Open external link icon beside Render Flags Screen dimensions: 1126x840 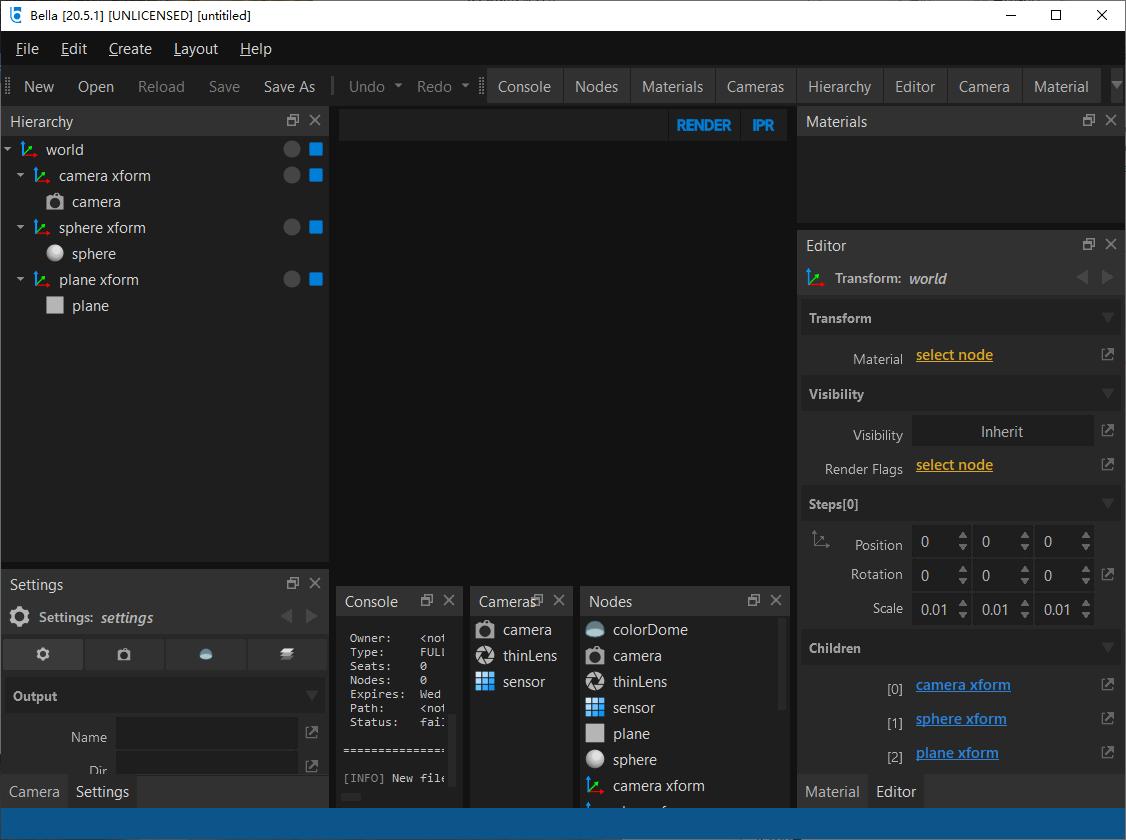[x=1107, y=465]
